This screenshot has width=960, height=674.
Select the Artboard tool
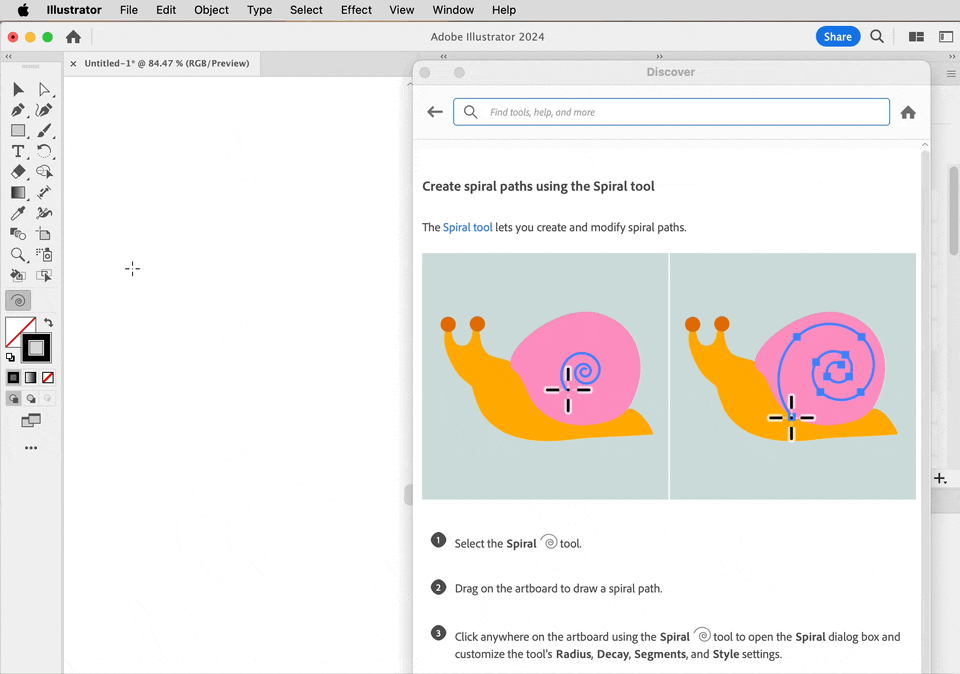pyautogui.click(x=43, y=234)
